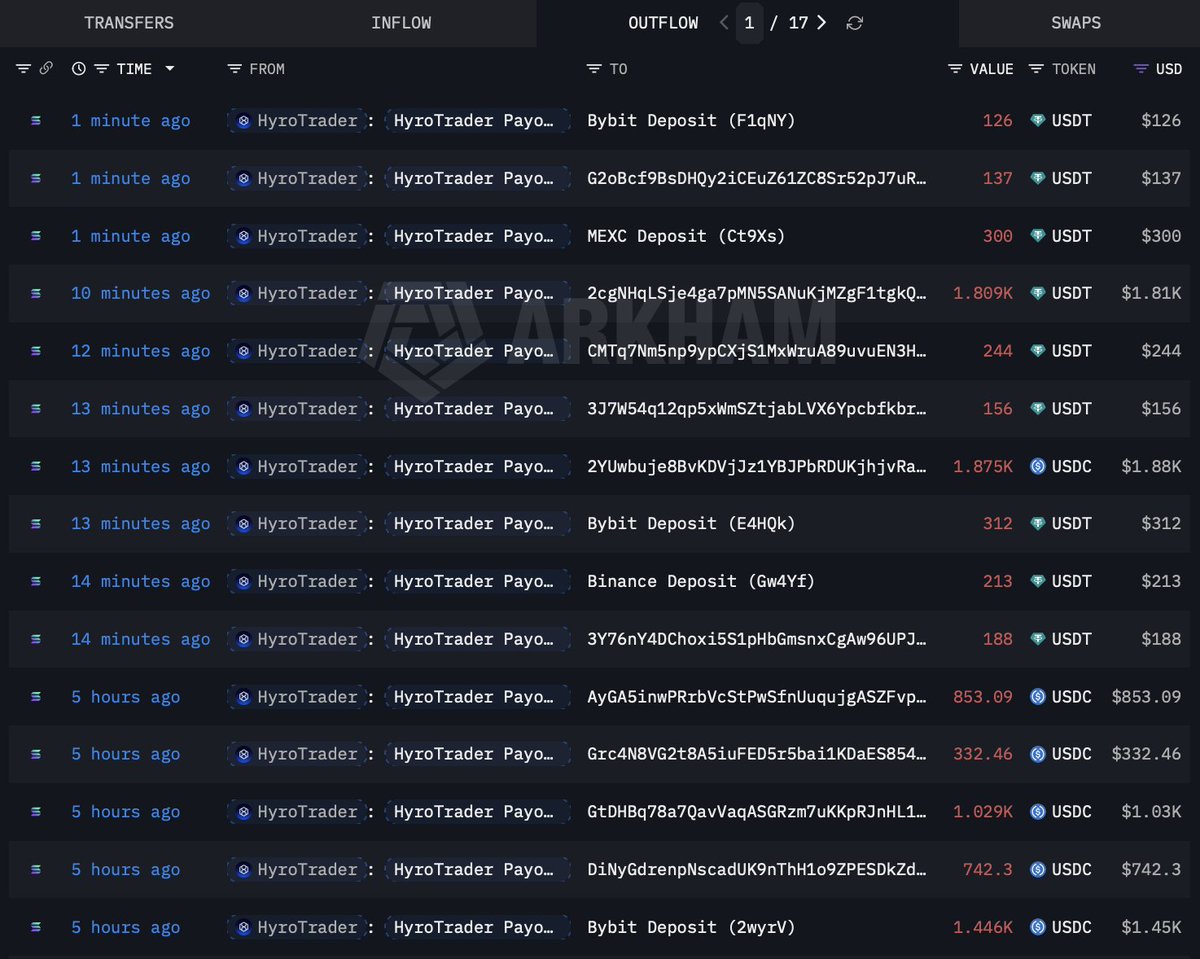Click HyroTrader Payo... label in $300 row
1200x959 pixels.
[476, 236]
